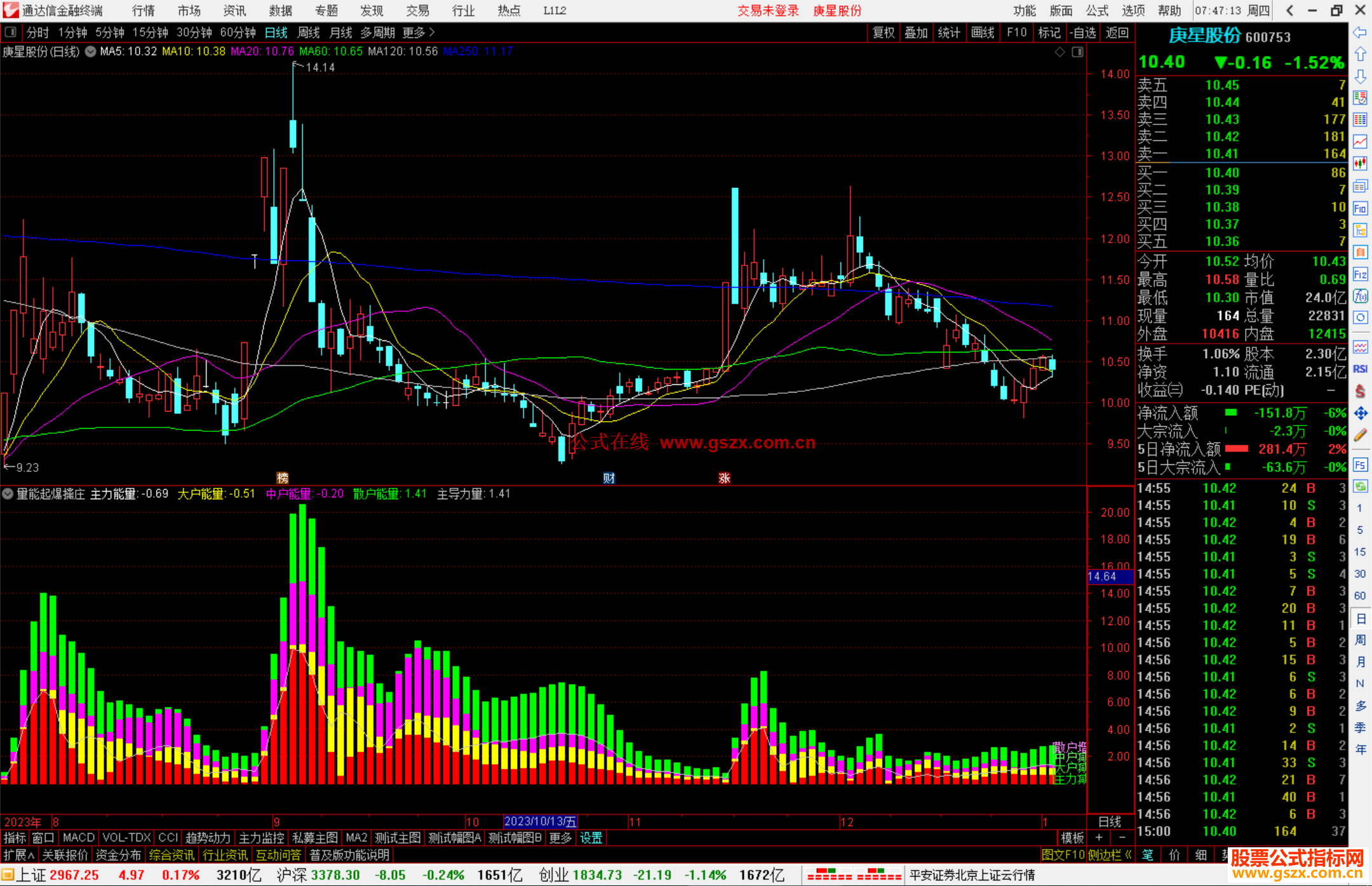Open the multi-window report icon
The height and width of the screenshot is (886, 1372).
pyautogui.click(x=1360, y=186)
